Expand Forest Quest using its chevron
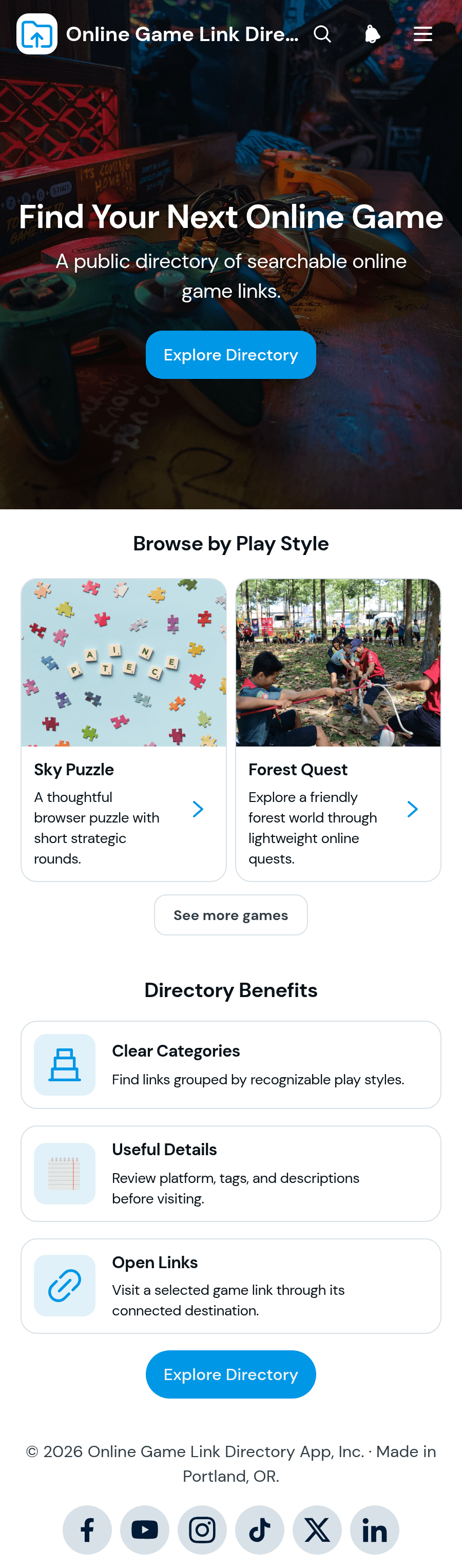Viewport: 462px width, 1568px height. [412, 809]
